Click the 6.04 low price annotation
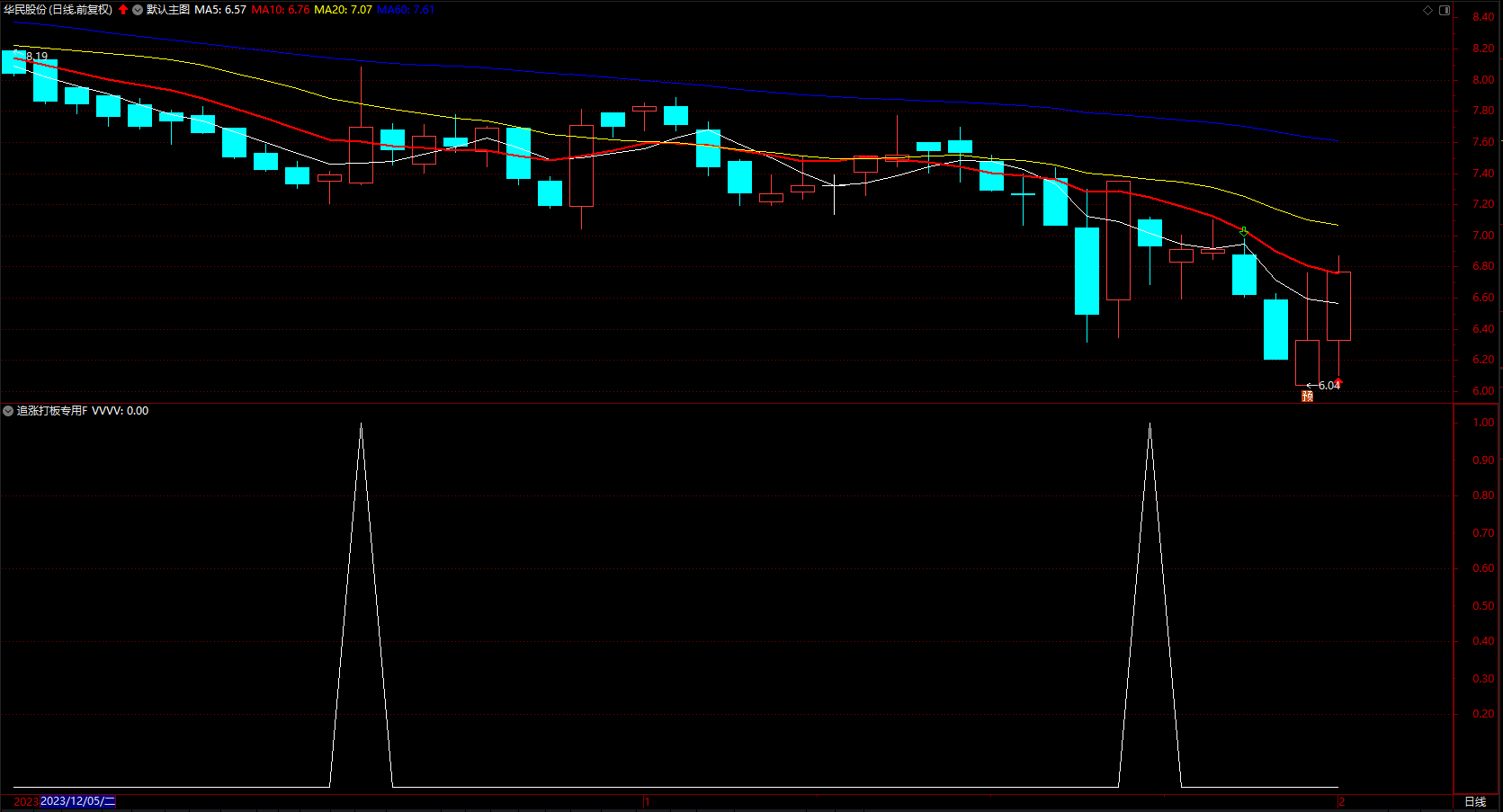1503x812 pixels. (1329, 386)
